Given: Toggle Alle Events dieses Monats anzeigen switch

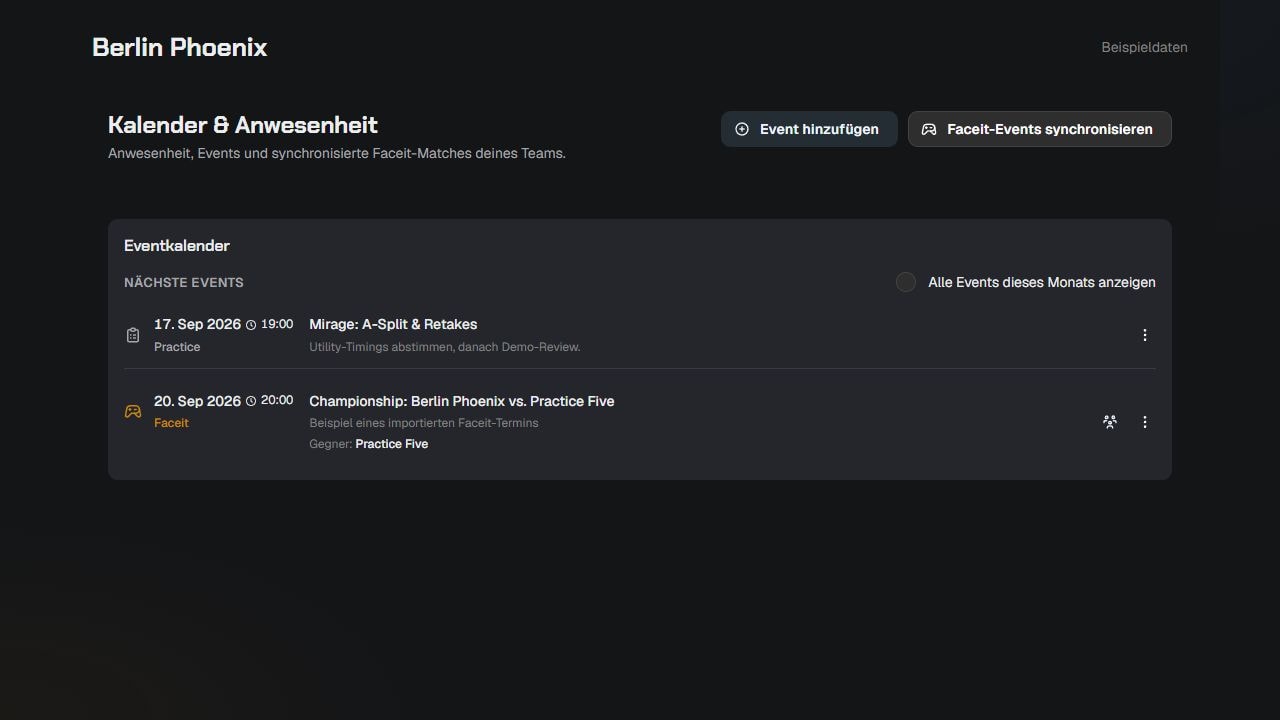Looking at the screenshot, I should [x=906, y=282].
